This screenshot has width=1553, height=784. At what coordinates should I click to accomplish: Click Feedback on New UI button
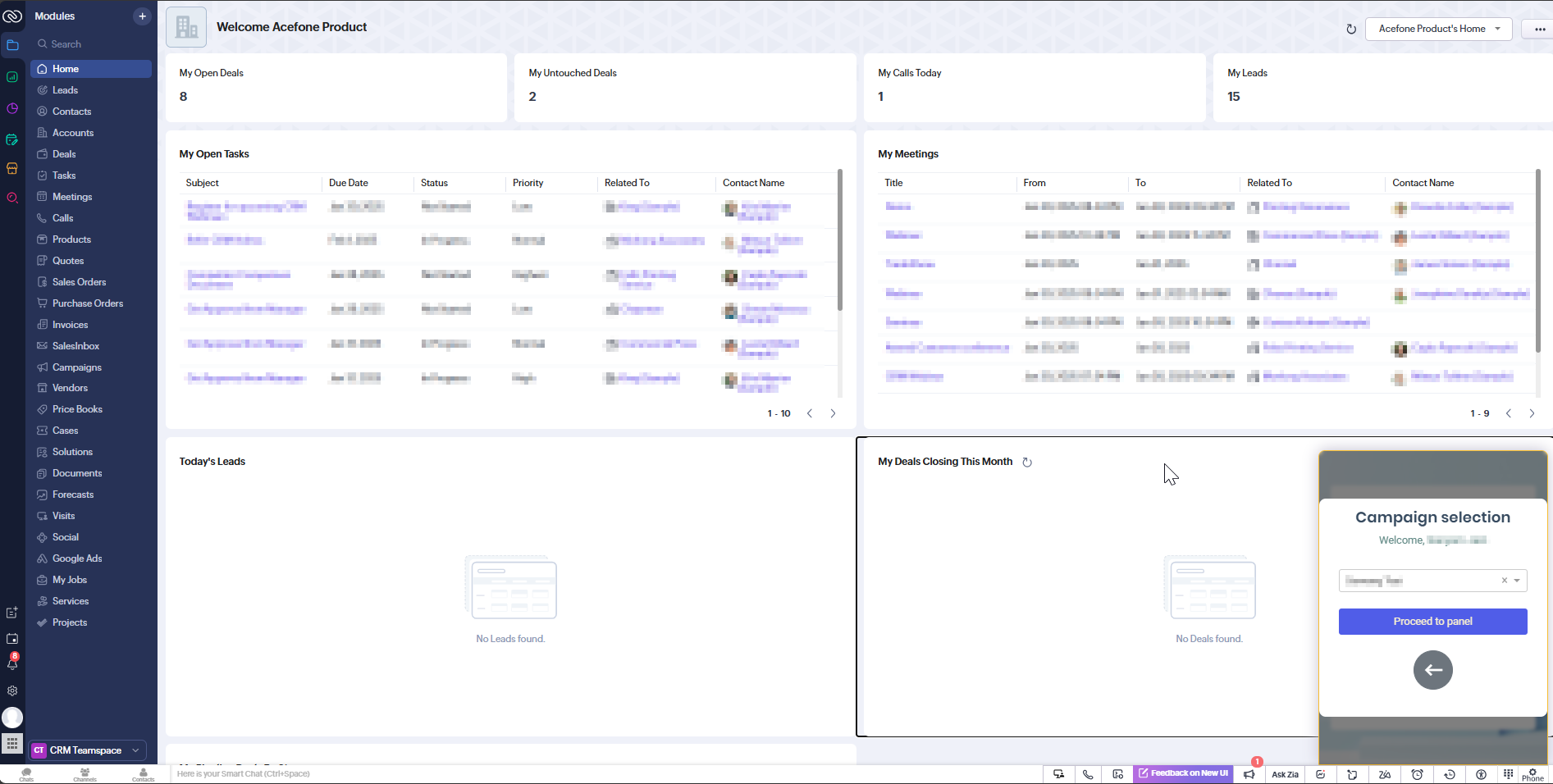pos(1183,773)
